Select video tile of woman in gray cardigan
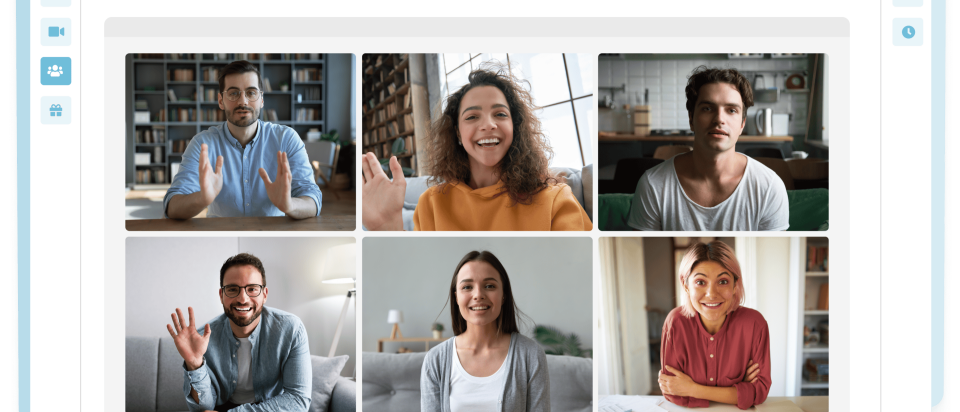This screenshot has width=960, height=412. pyautogui.click(x=477, y=324)
